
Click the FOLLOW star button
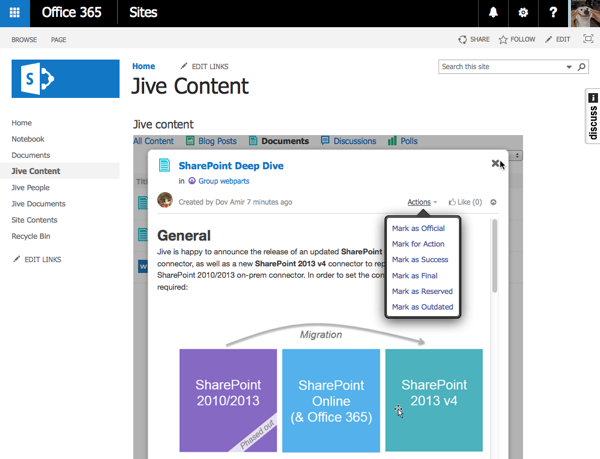click(517, 39)
